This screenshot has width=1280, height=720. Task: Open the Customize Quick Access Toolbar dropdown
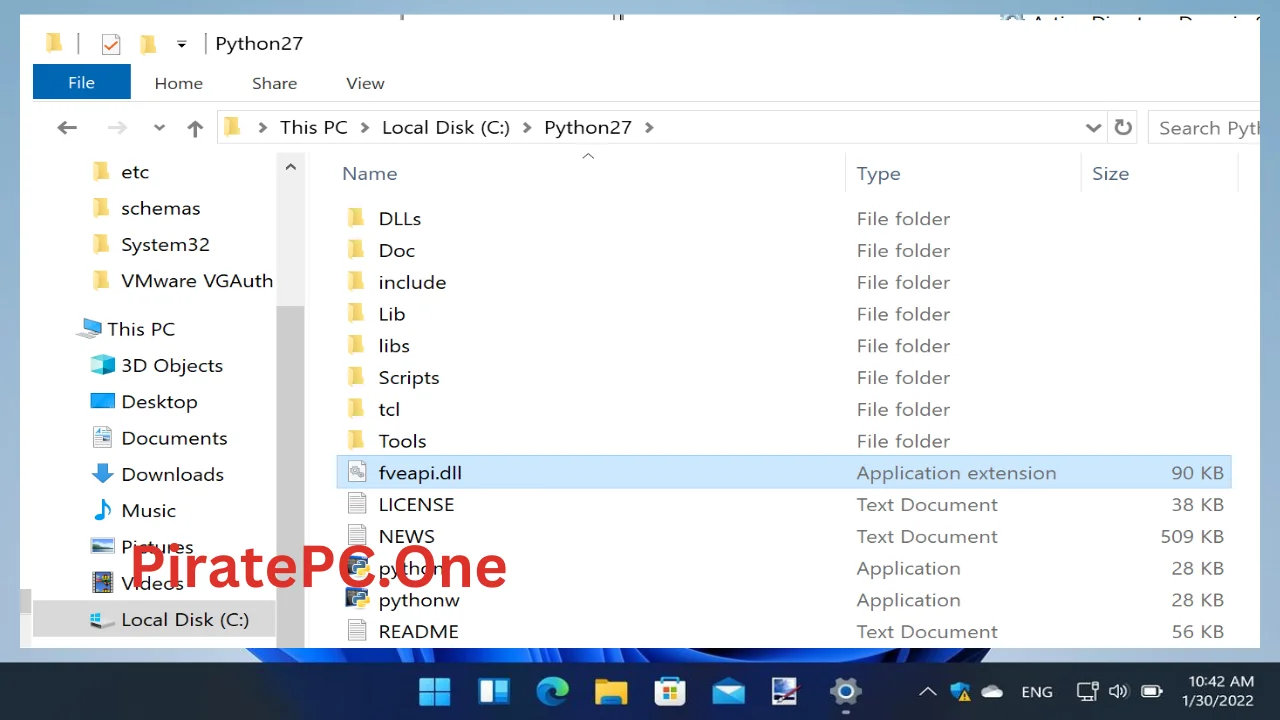(x=181, y=44)
